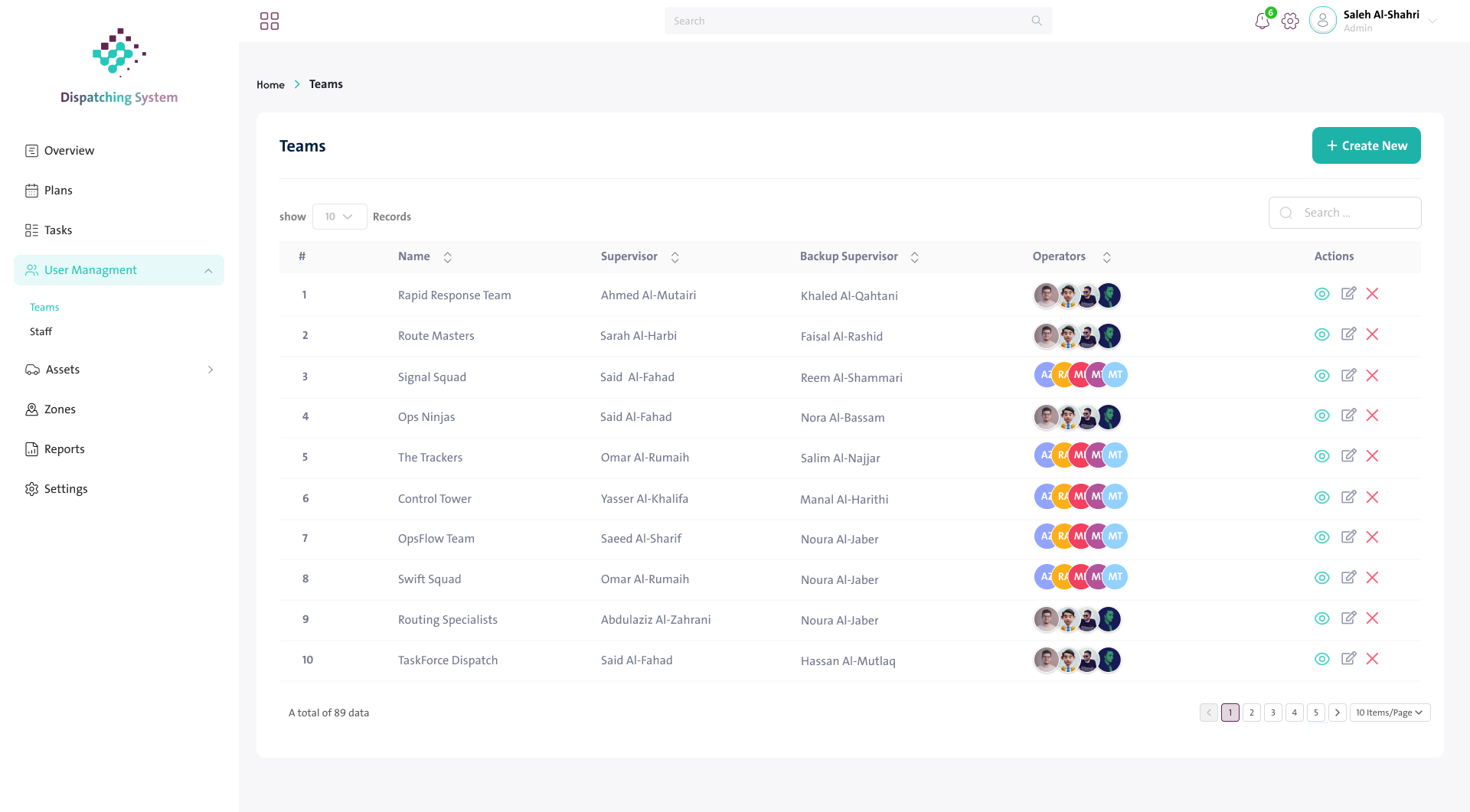The width and height of the screenshot is (1470, 812).
Task: Delete The Trackers team
Action: [x=1372, y=456]
